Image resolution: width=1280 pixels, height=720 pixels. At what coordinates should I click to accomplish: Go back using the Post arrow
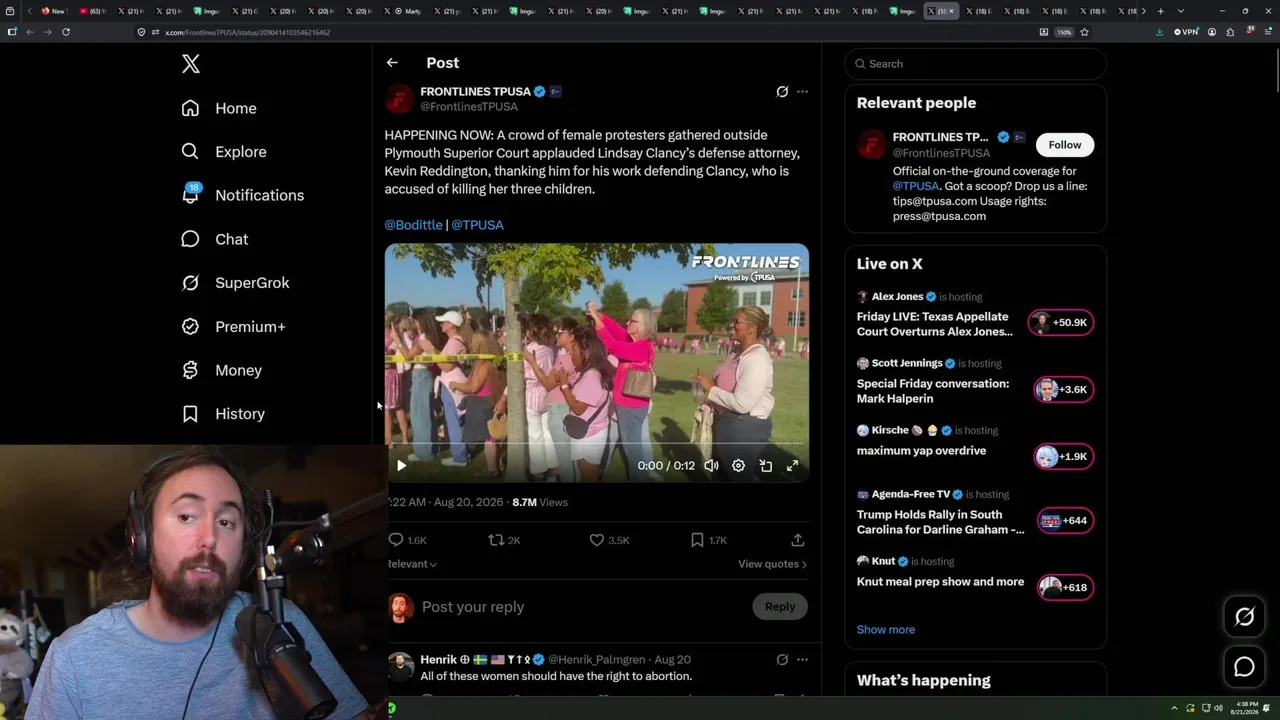pyautogui.click(x=392, y=63)
